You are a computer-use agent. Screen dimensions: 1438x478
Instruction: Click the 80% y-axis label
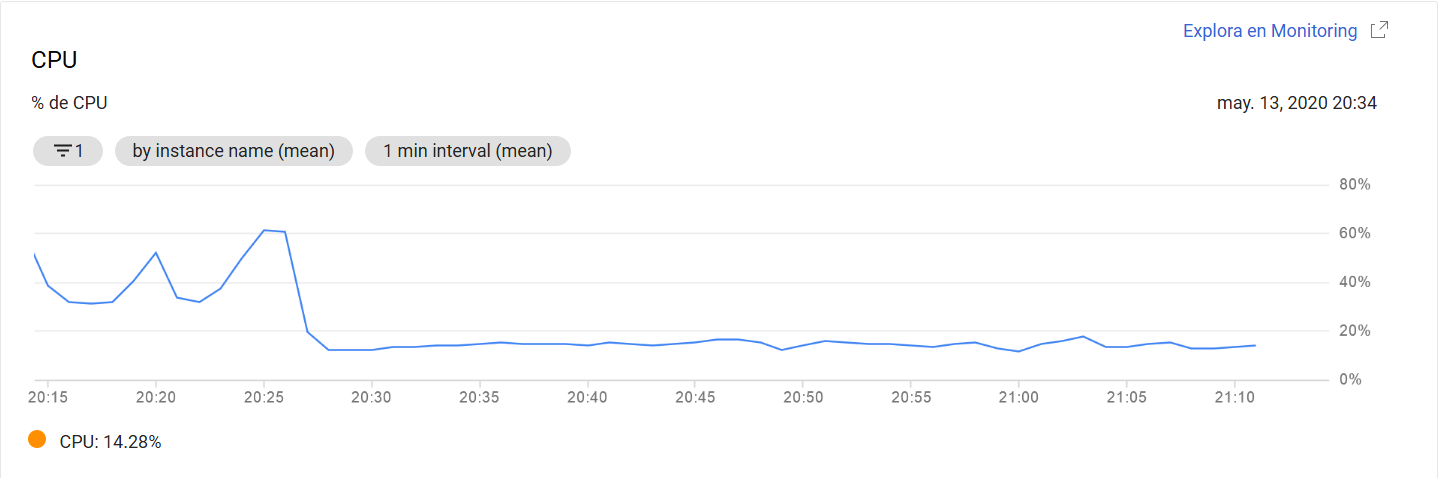[x=1354, y=185]
